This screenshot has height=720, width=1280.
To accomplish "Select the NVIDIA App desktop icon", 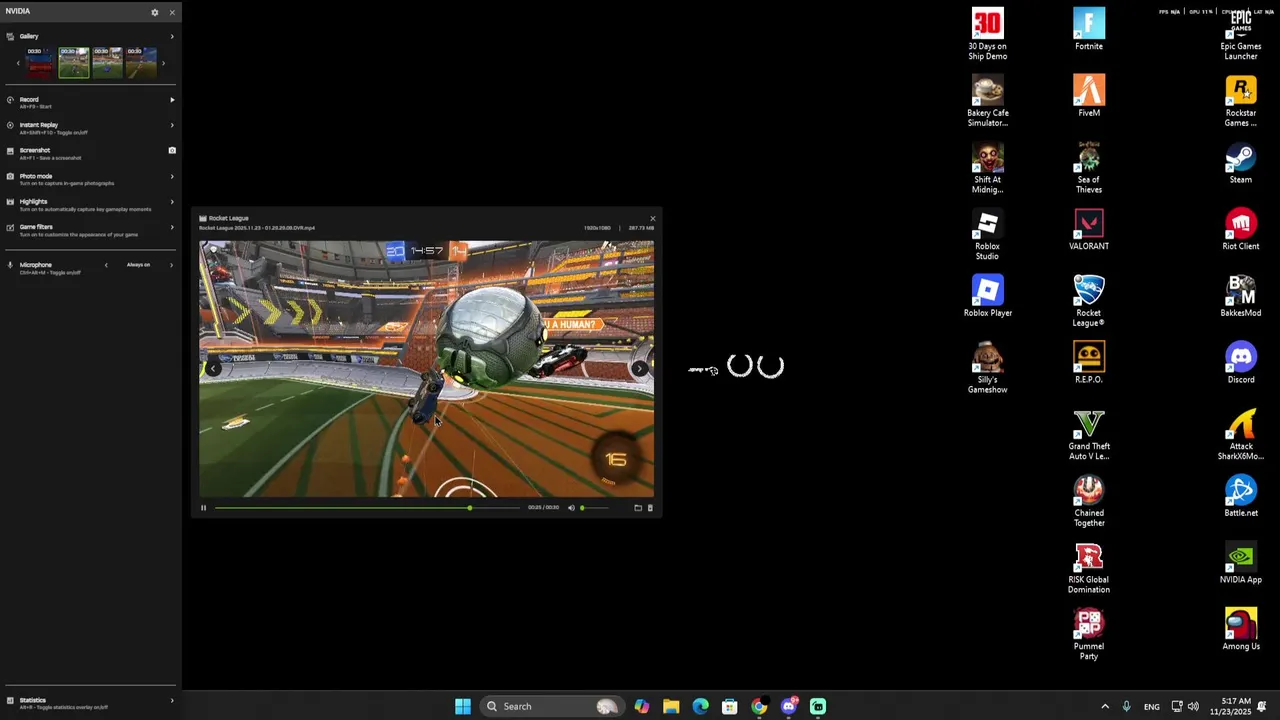I will 1241,563.
